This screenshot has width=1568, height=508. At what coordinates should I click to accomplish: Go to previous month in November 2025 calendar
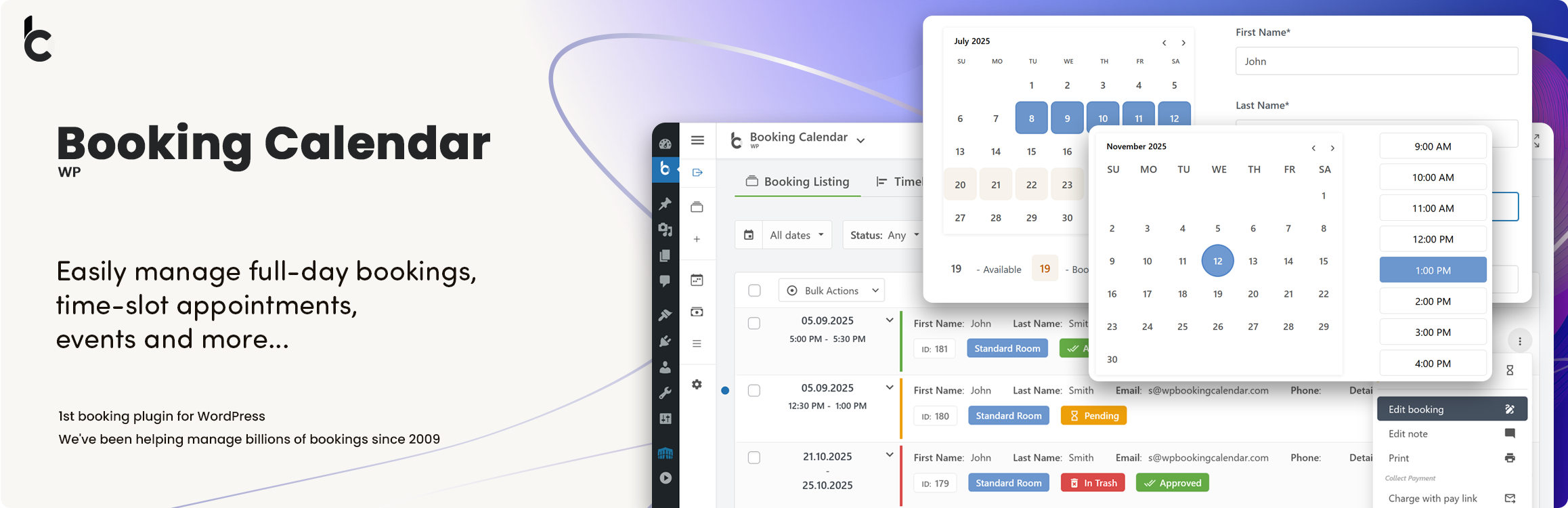[1313, 148]
